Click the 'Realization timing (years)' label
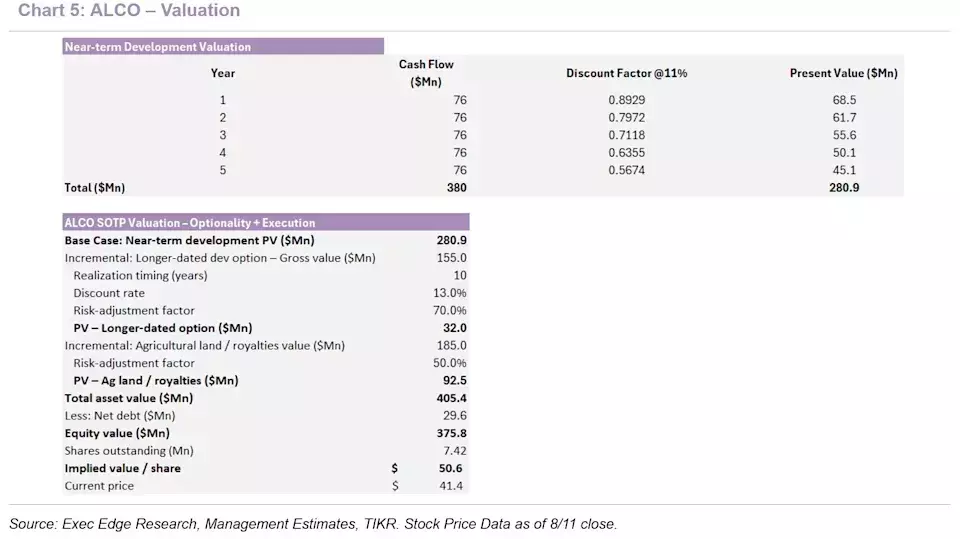 (x=140, y=276)
